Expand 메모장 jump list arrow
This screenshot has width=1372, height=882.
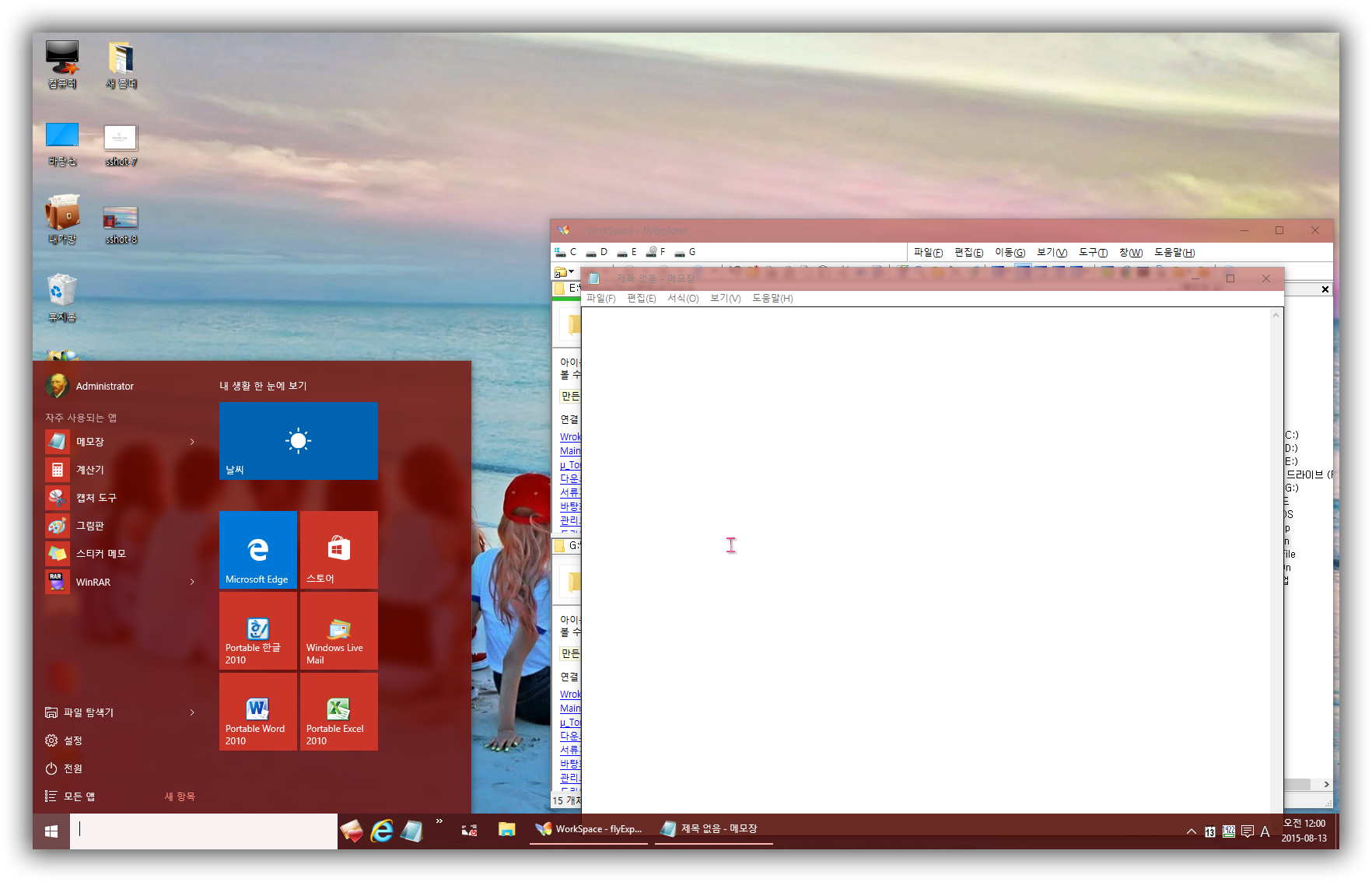pos(192,442)
